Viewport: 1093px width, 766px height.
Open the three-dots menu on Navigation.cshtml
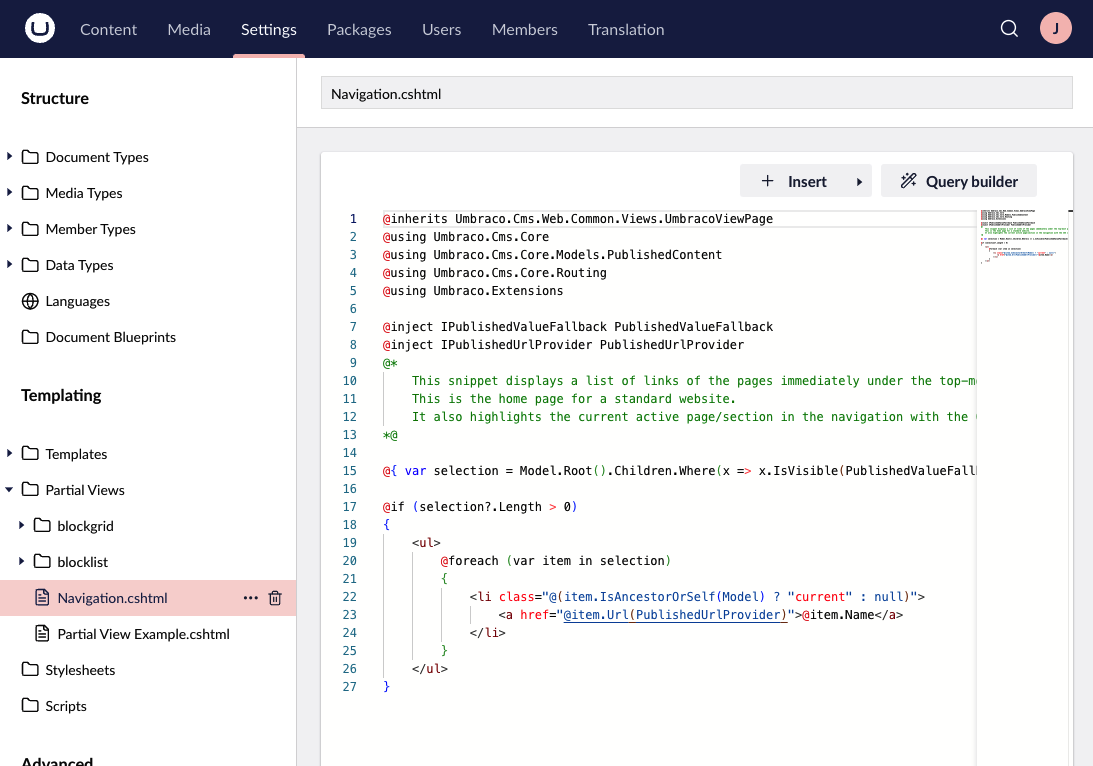[251, 598]
